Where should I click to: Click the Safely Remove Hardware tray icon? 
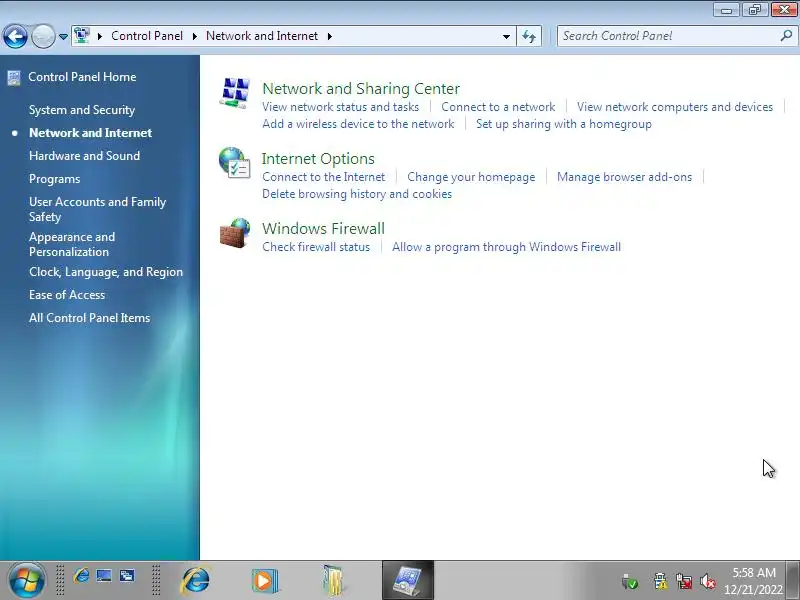pyautogui.click(x=630, y=581)
